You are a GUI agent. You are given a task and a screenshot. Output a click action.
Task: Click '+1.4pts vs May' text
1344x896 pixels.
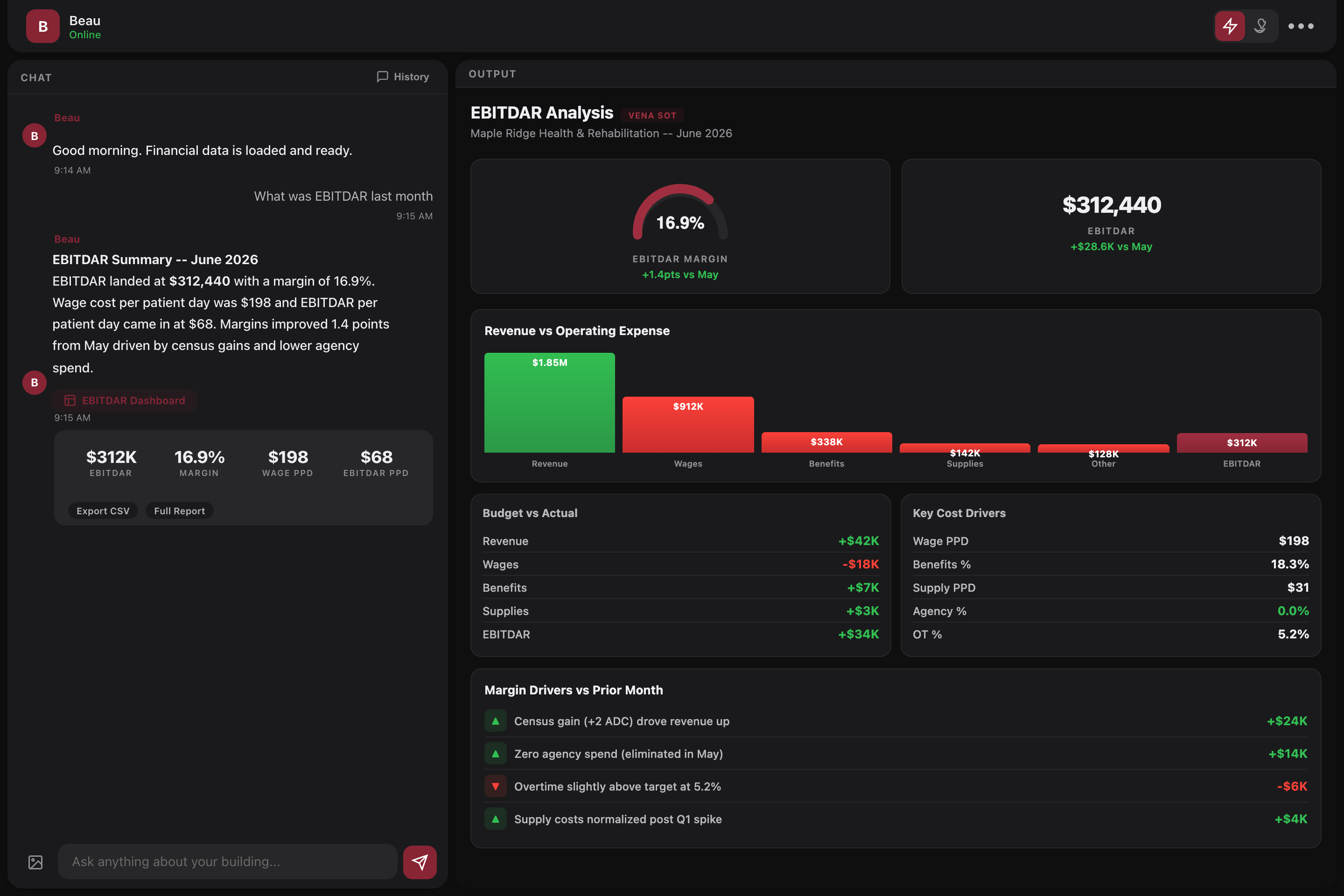coord(680,274)
